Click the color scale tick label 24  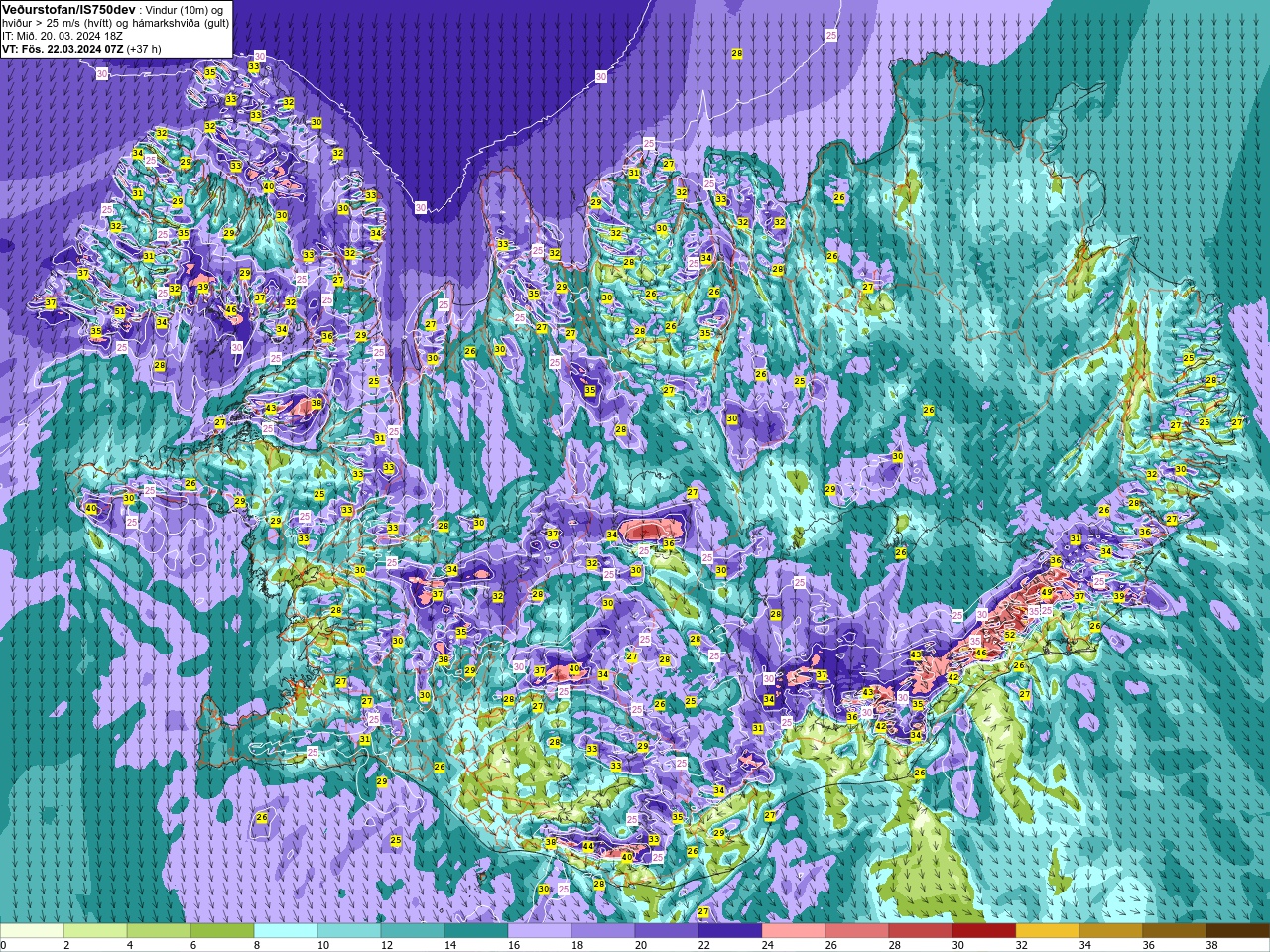click(x=767, y=945)
